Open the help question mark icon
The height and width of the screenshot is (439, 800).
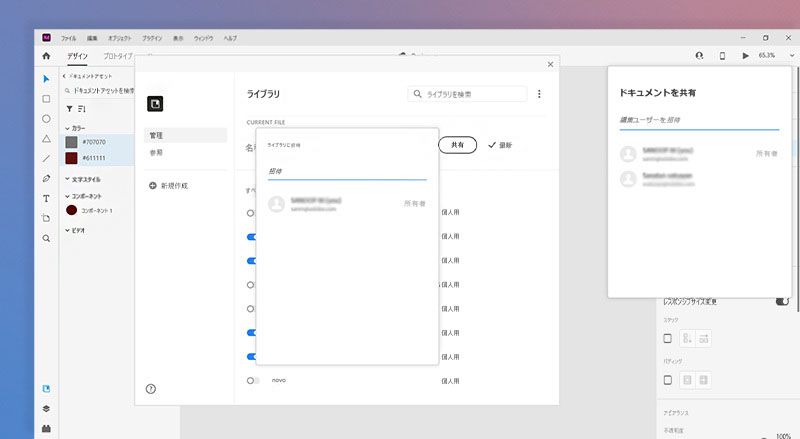click(151, 389)
